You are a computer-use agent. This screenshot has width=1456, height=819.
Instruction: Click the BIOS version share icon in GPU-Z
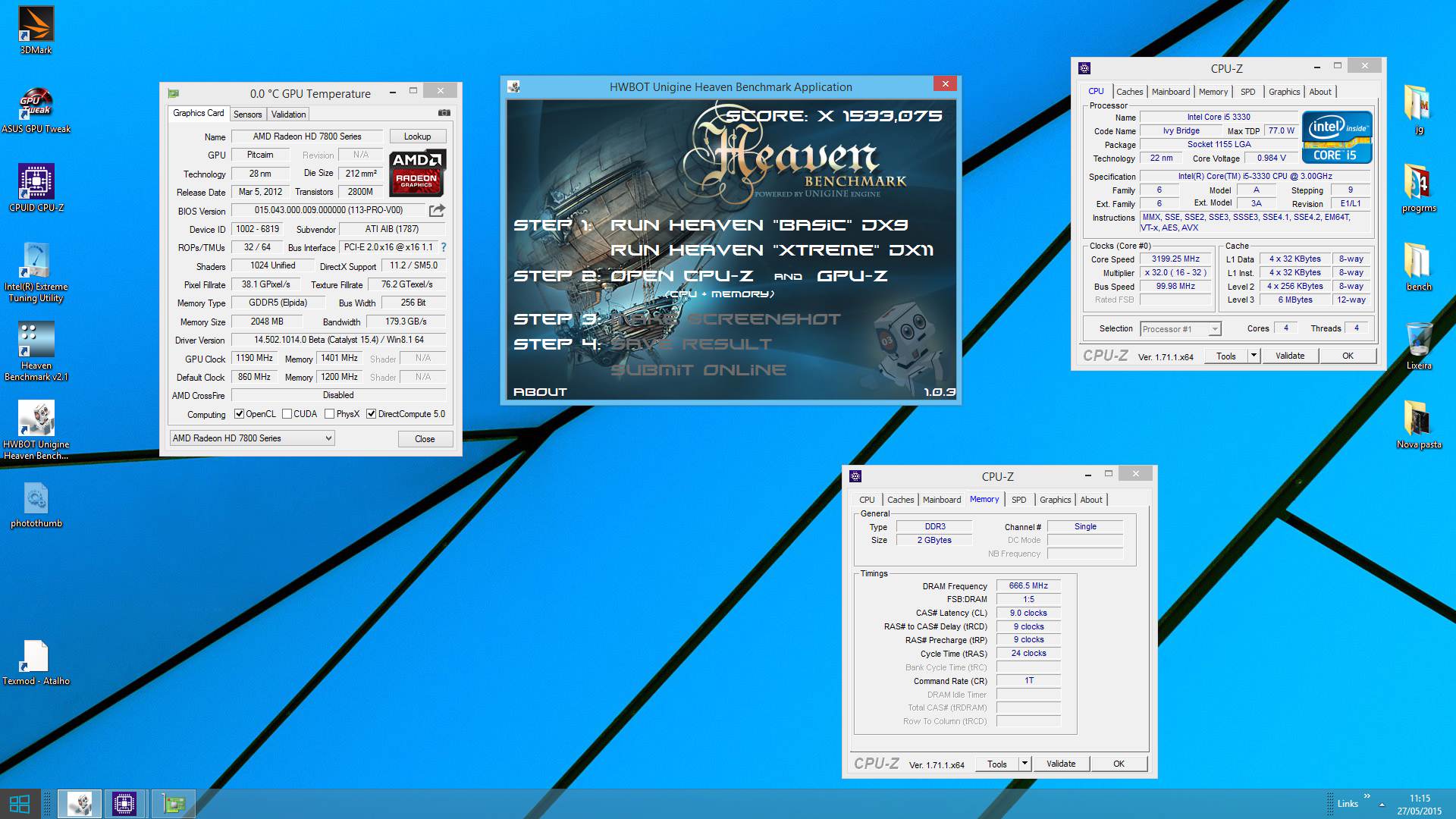[x=437, y=210]
